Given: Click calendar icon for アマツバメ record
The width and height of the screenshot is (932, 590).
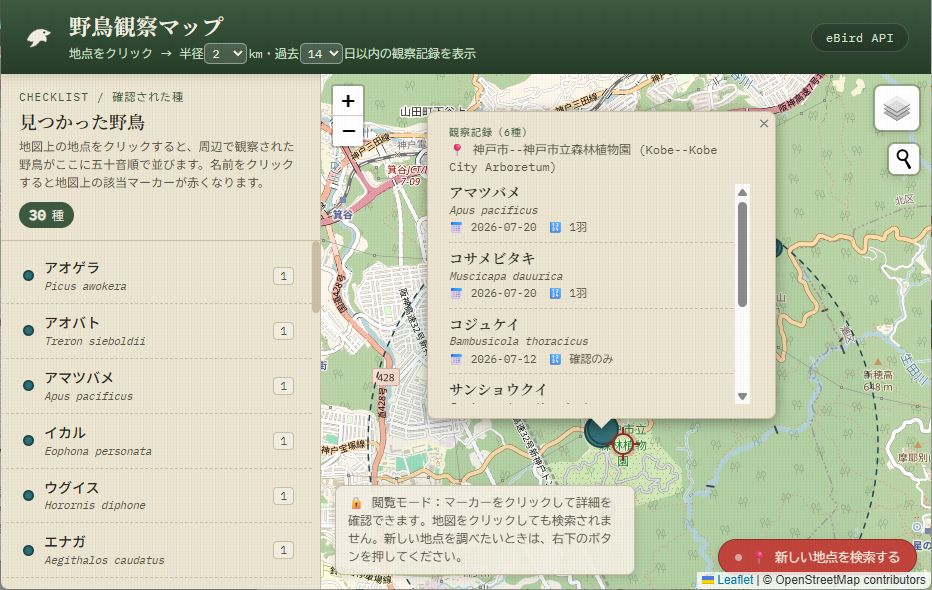Looking at the screenshot, I should click(456, 227).
